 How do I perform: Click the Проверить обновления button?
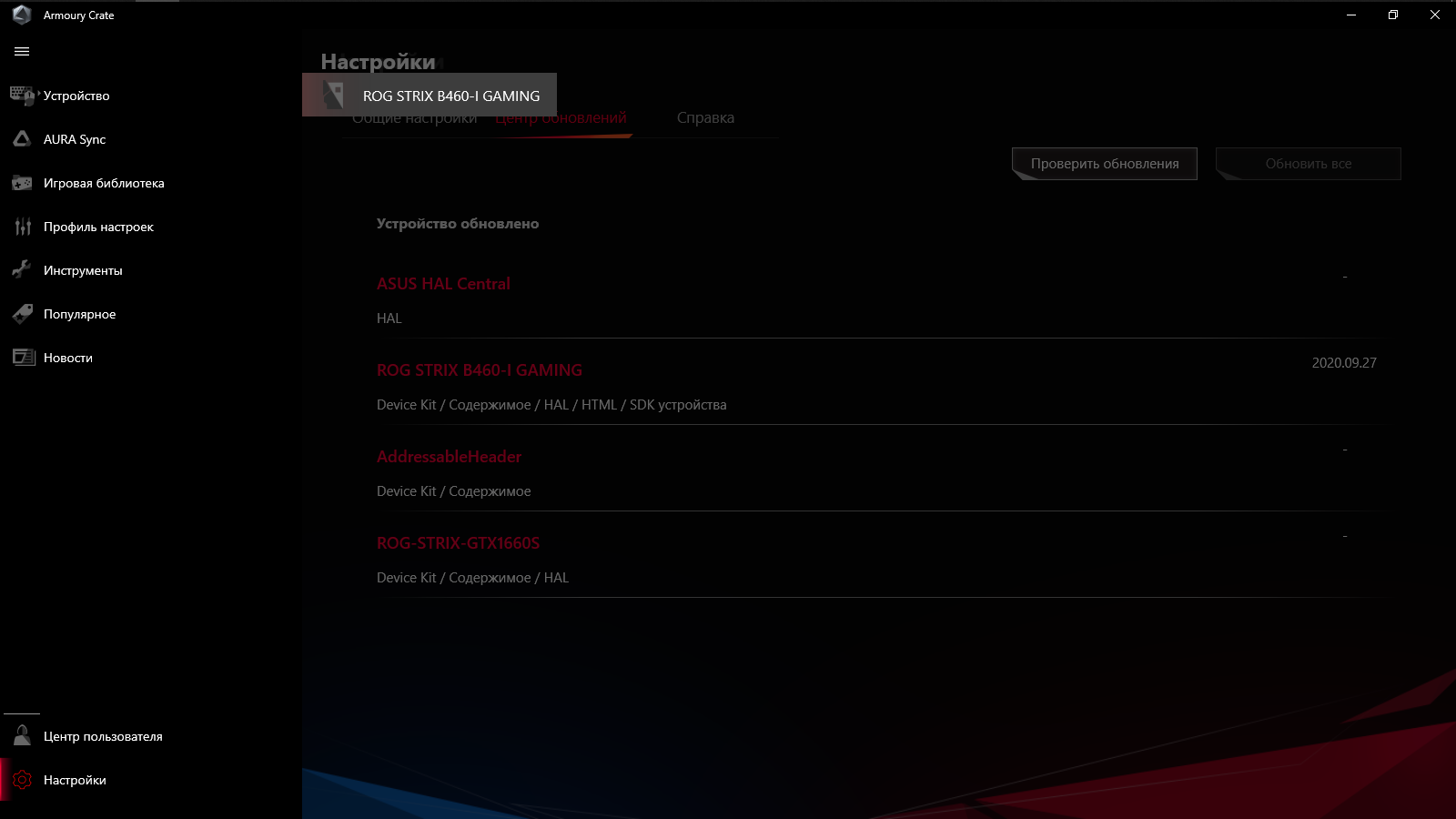[x=1105, y=164]
